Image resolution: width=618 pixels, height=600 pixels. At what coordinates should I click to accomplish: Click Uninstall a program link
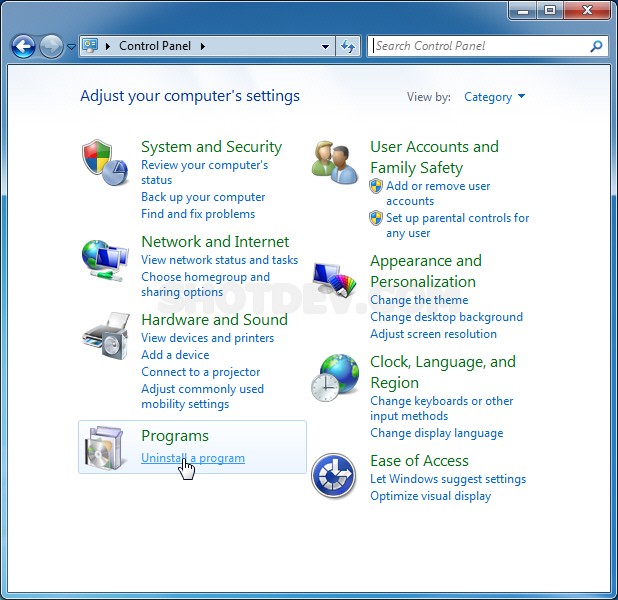193,458
